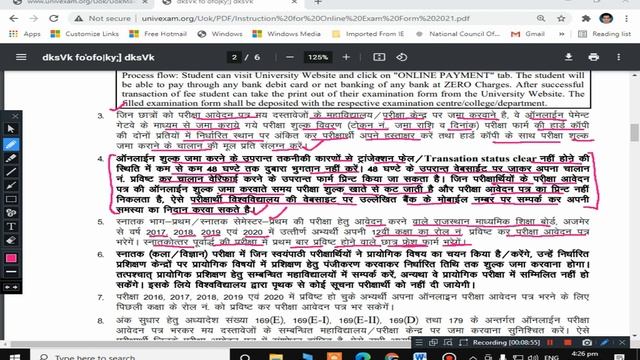This screenshot has width=640, height=360.
Task: Open the Windows bookmark
Action: pos(220,34)
